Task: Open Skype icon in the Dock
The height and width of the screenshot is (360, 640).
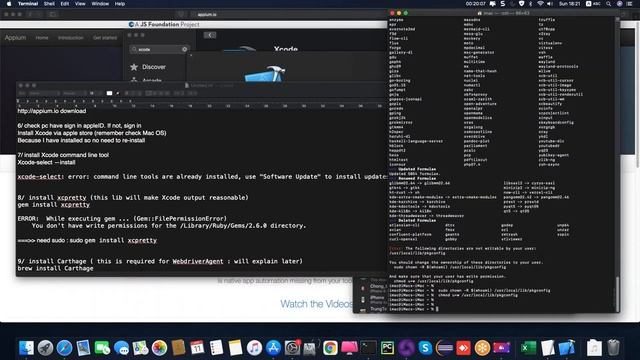Action: [x=425, y=348]
